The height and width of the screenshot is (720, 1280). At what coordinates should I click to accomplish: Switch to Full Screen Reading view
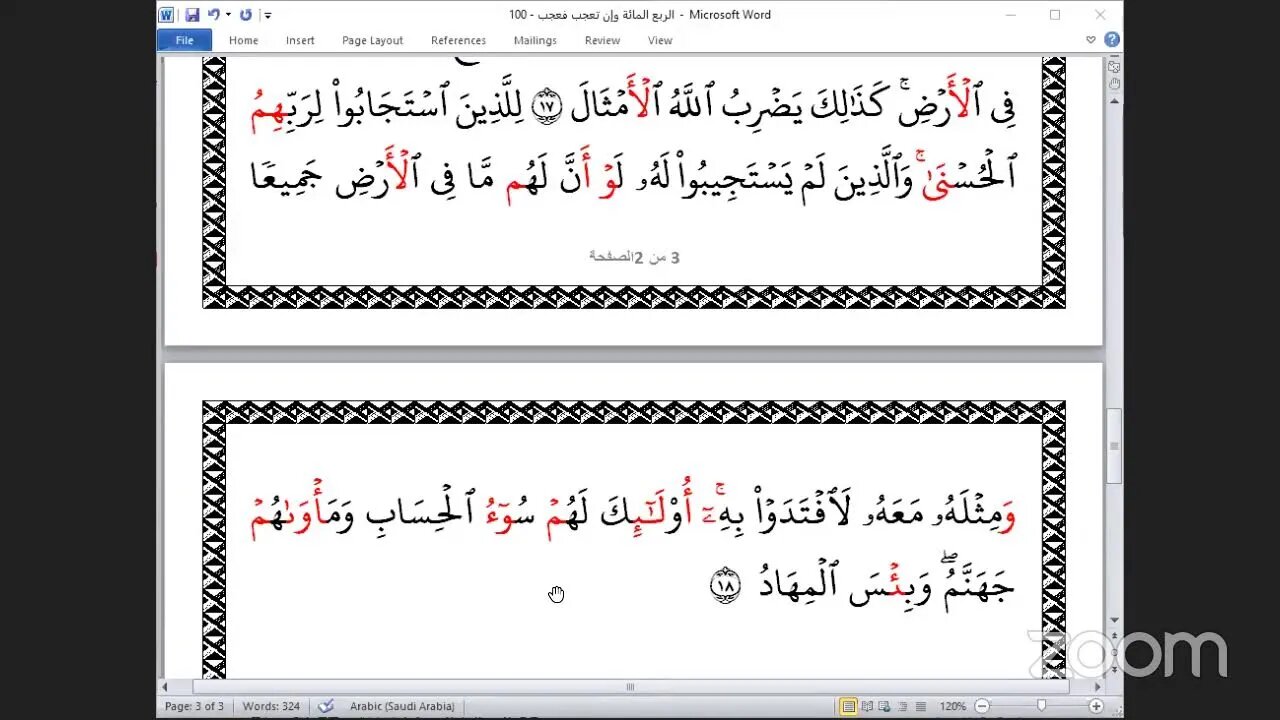(867, 706)
